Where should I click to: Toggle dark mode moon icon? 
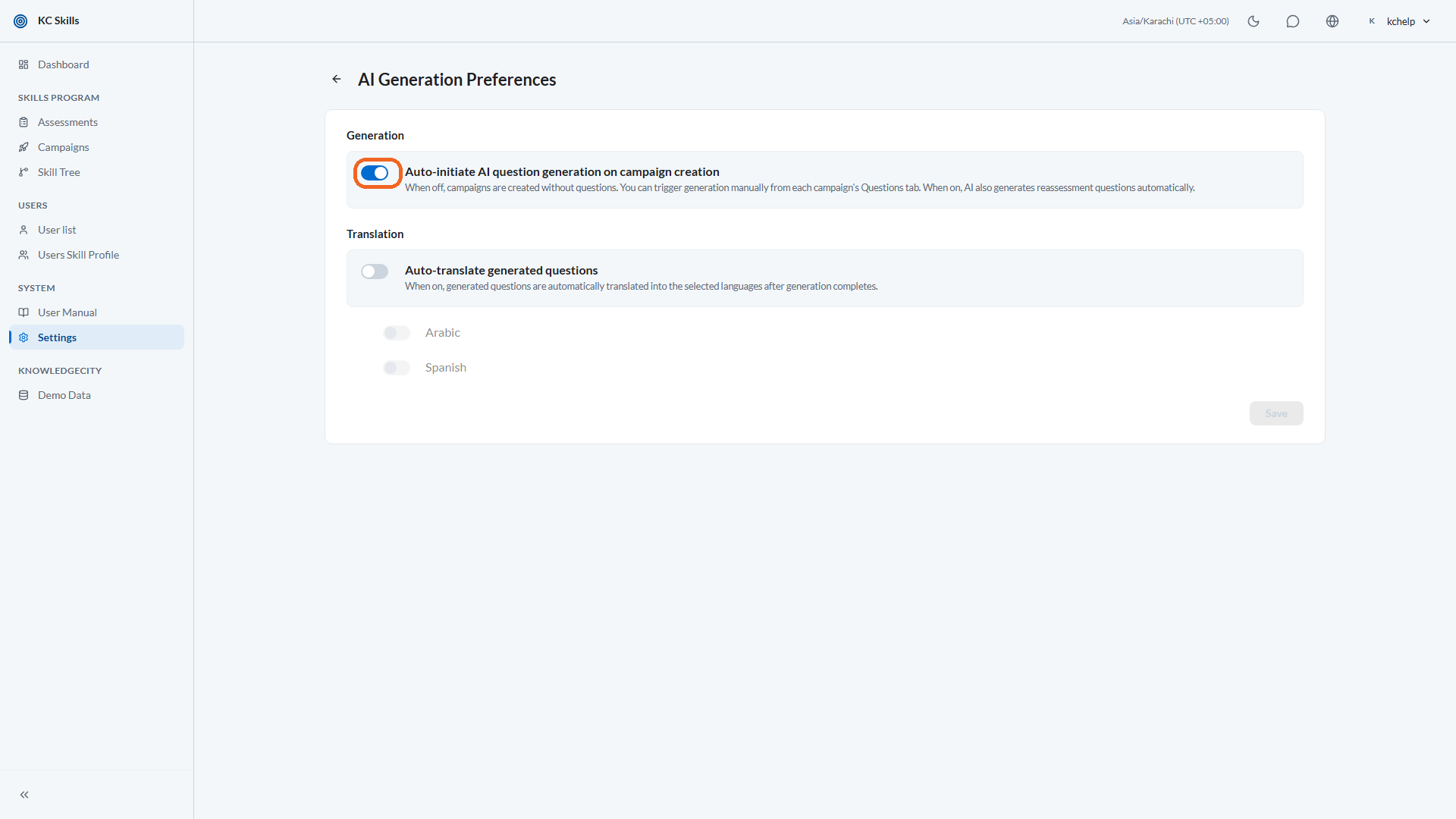tap(1254, 21)
